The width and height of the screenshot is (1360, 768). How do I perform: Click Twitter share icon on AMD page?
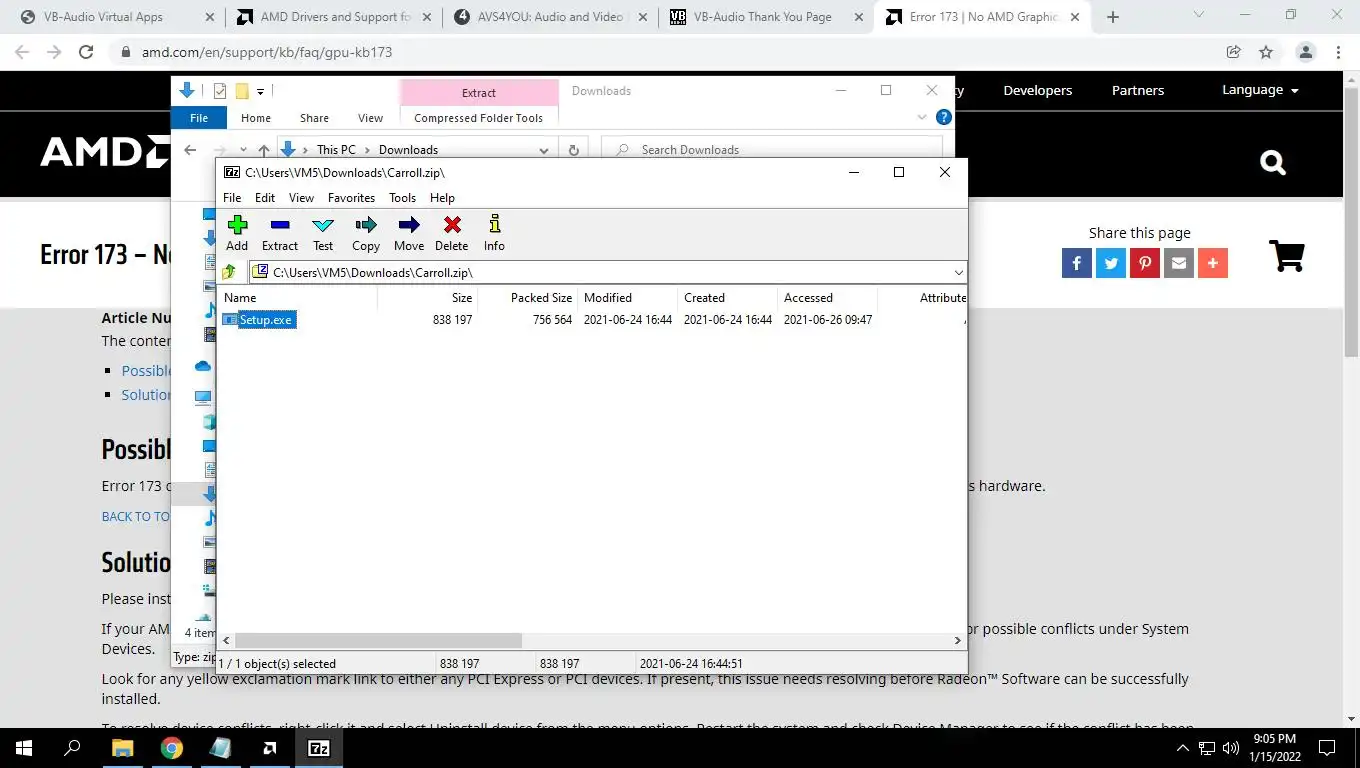coord(1111,263)
